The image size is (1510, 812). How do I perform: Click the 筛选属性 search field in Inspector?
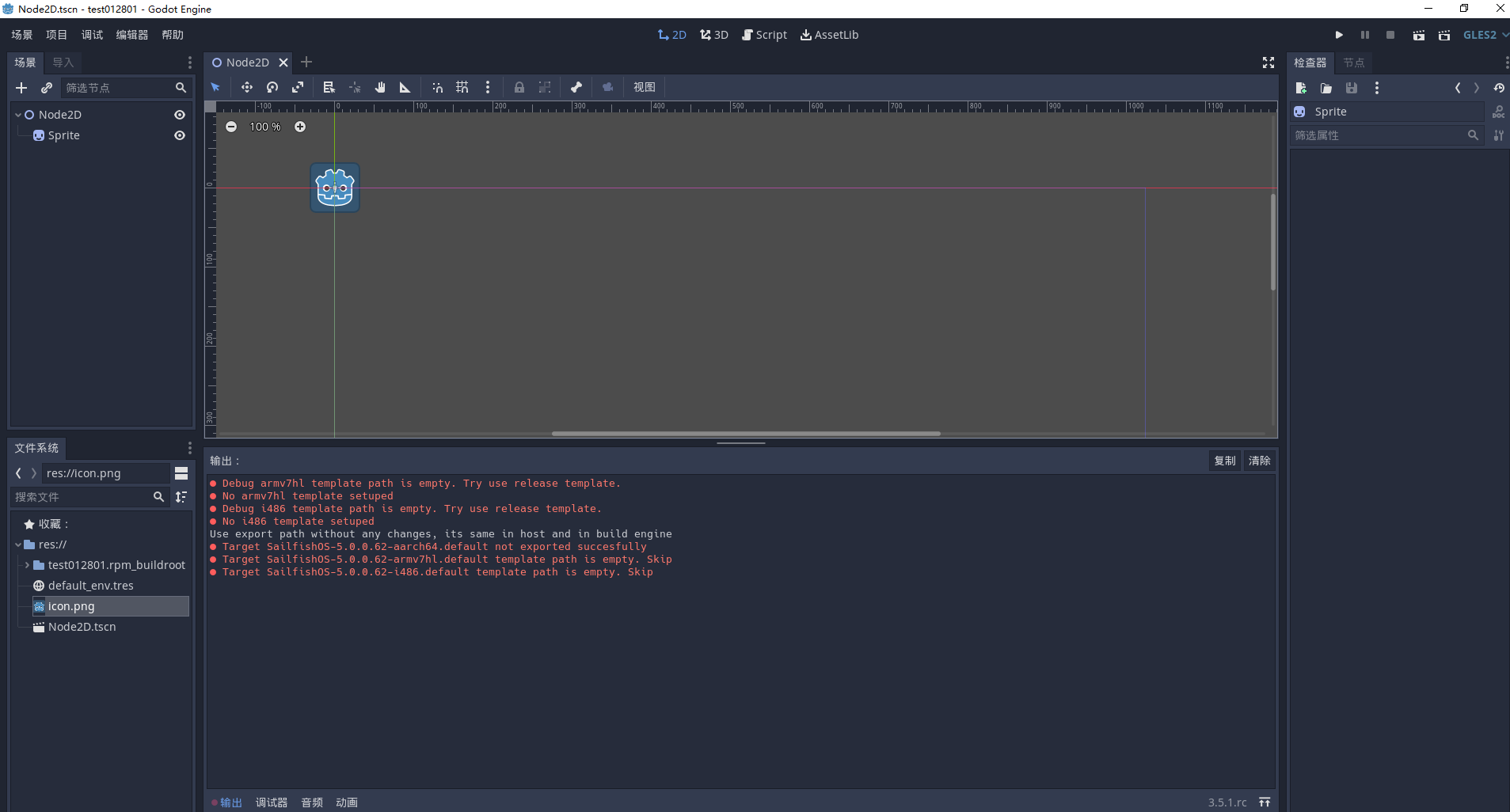tap(1378, 135)
